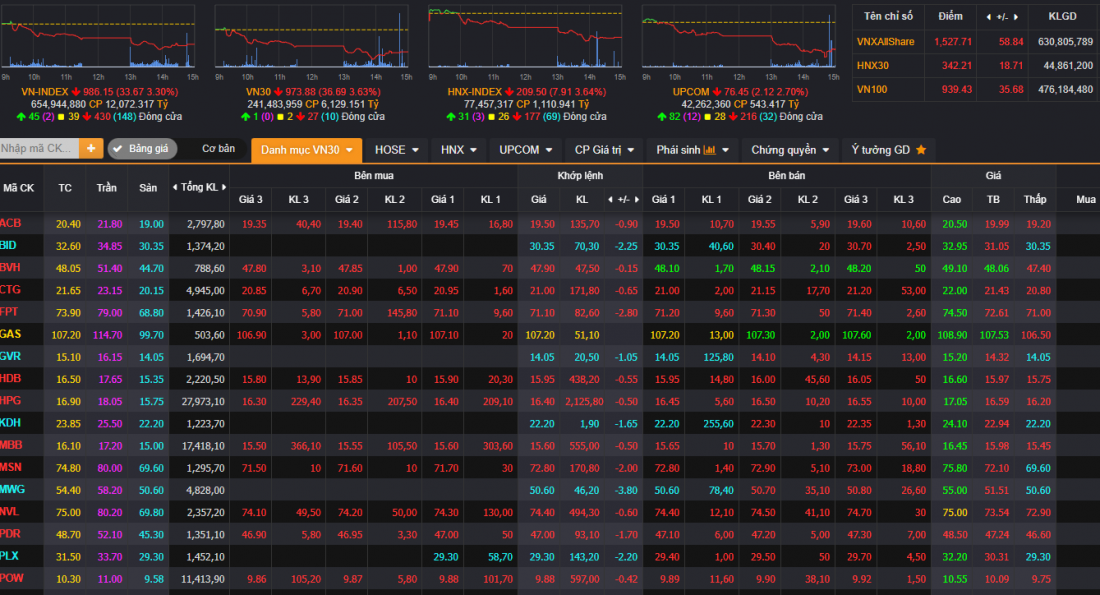Select the HDB stock symbol
The width and height of the screenshot is (1100, 595).
coord(11,378)
